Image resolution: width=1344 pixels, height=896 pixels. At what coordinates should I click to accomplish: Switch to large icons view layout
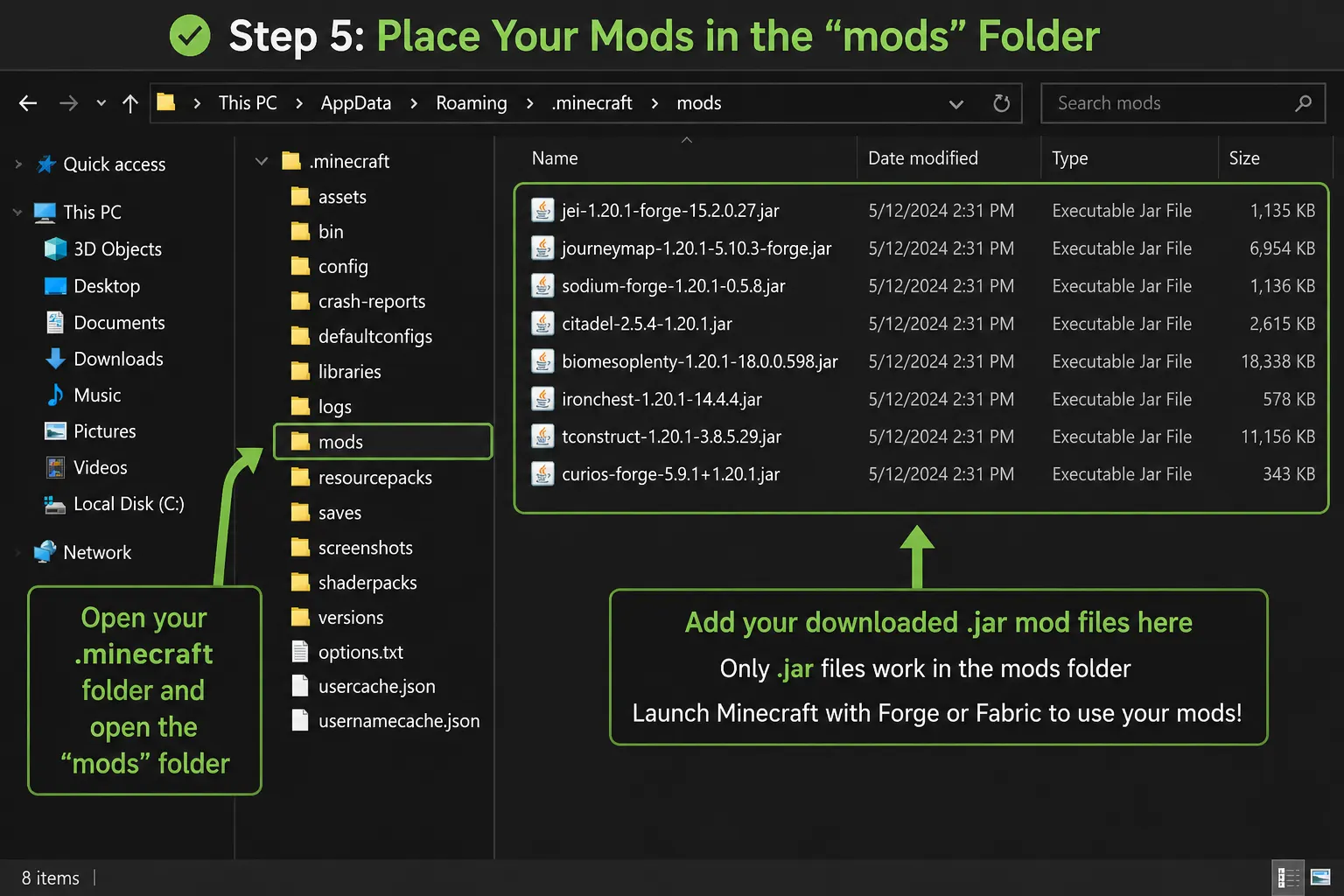[x=1320, y=877]
